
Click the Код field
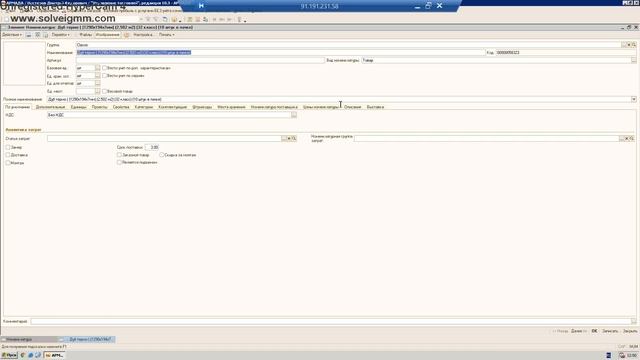566,52
